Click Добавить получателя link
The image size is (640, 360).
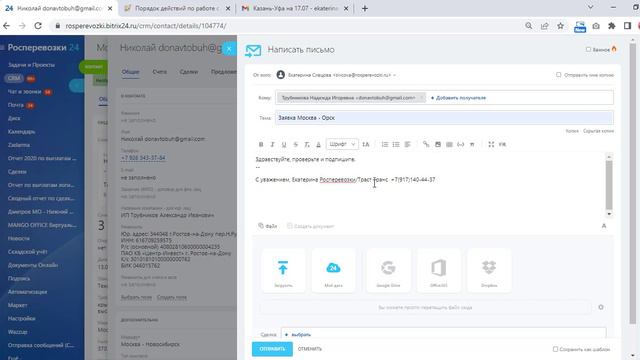coord(458,98)
